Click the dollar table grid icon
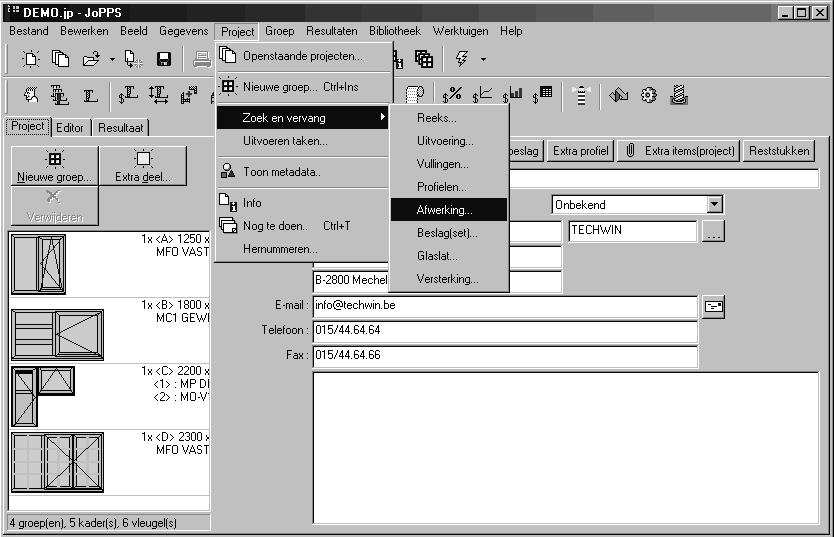The image size is (834, 537). [x=543, y=95]
